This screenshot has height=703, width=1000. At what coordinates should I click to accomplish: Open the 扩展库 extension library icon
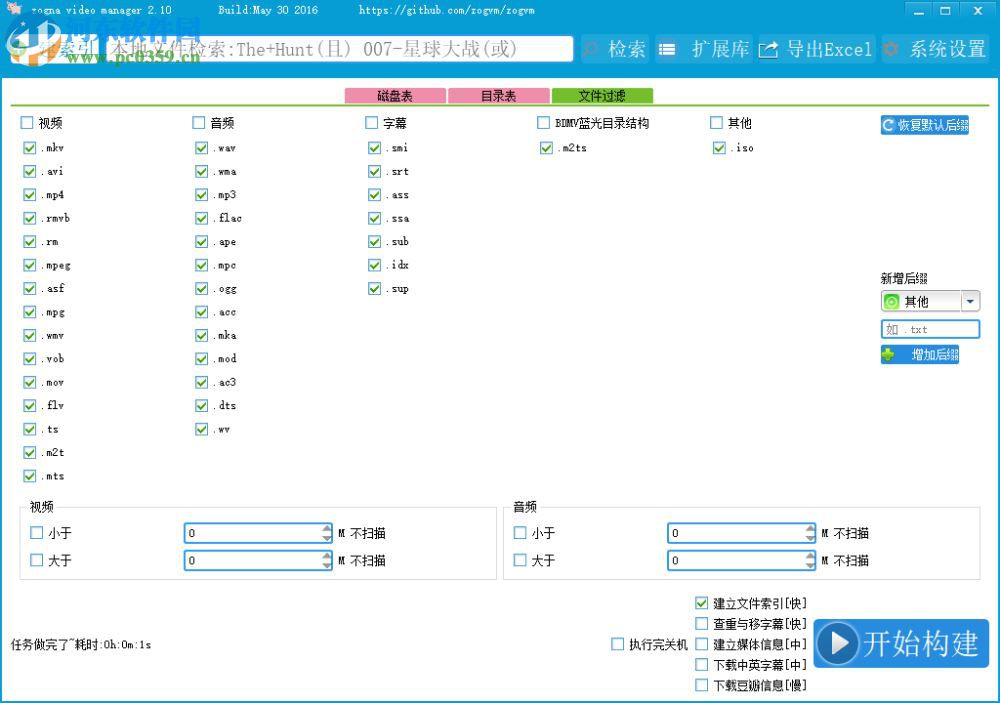pos(667,49)
